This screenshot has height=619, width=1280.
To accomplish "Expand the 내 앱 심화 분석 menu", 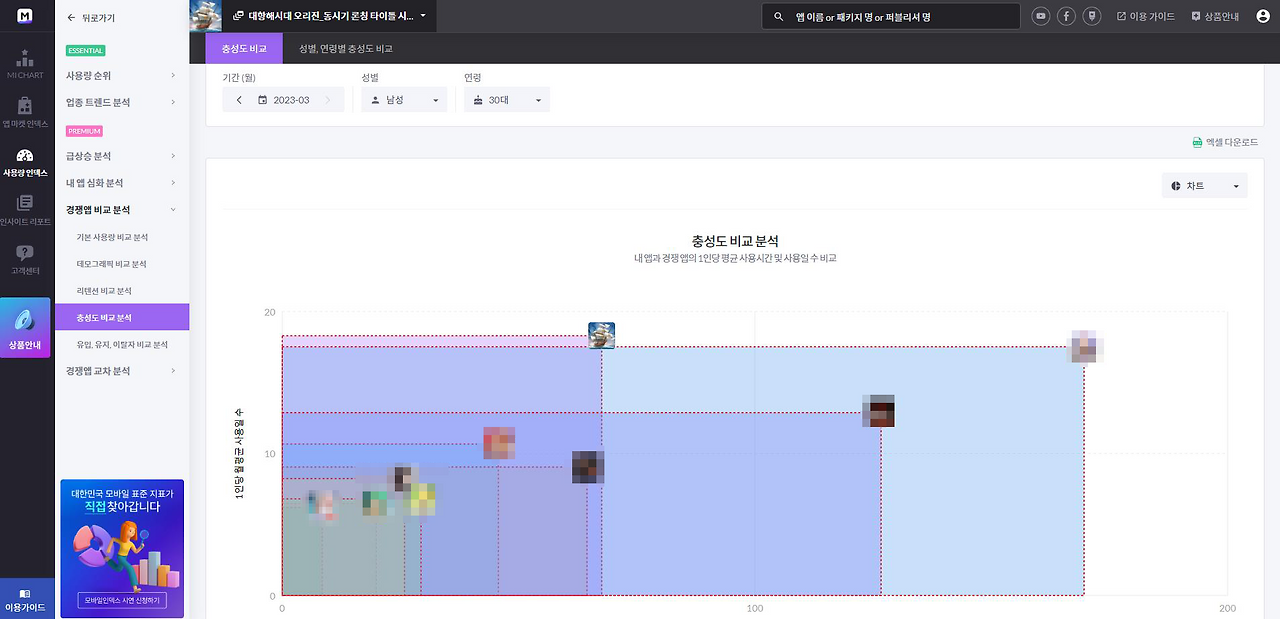I will (122, 183).
